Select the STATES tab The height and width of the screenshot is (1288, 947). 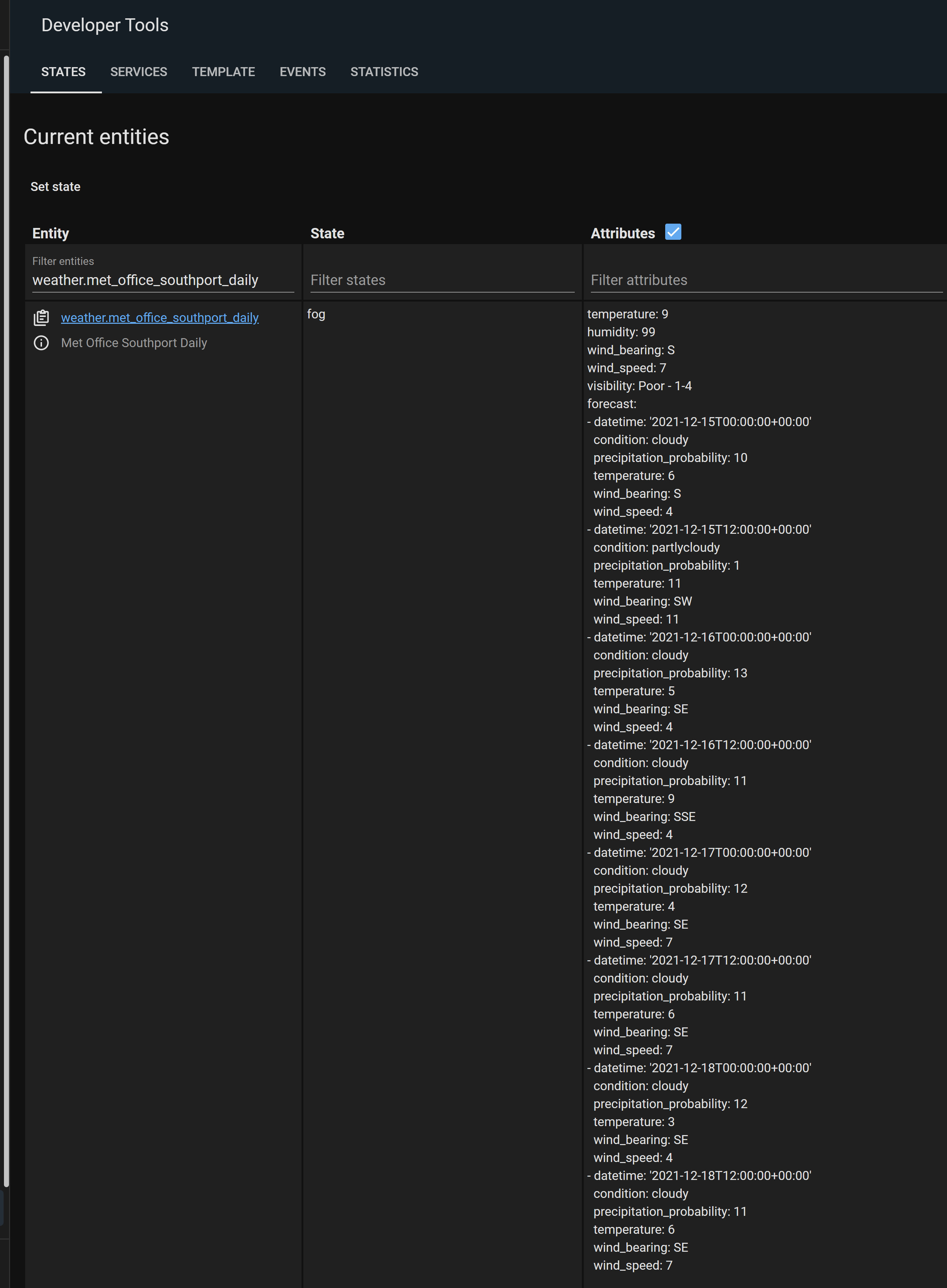(x=63, y=72)
